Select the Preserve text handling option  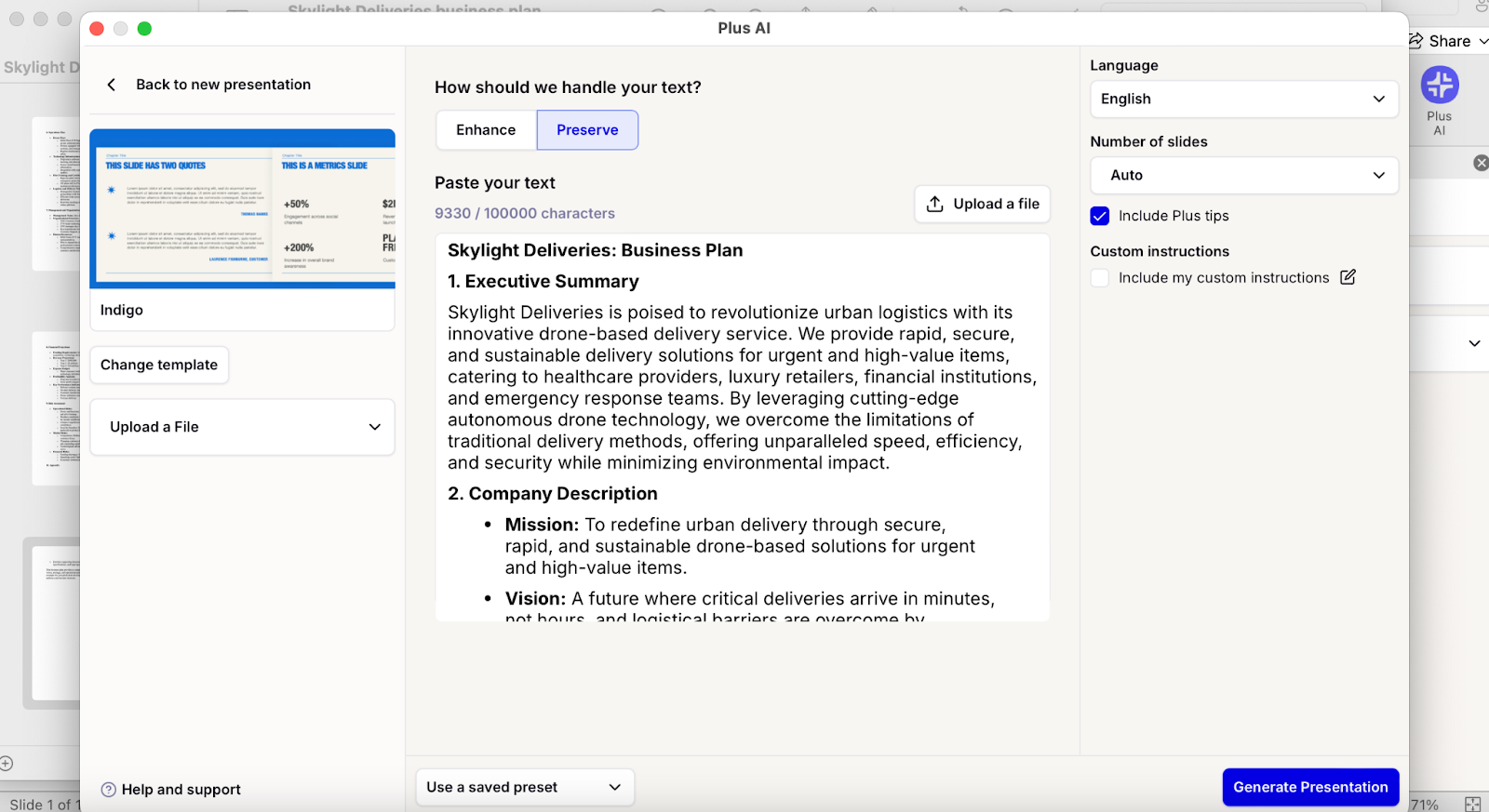click(x=587, y=130)
